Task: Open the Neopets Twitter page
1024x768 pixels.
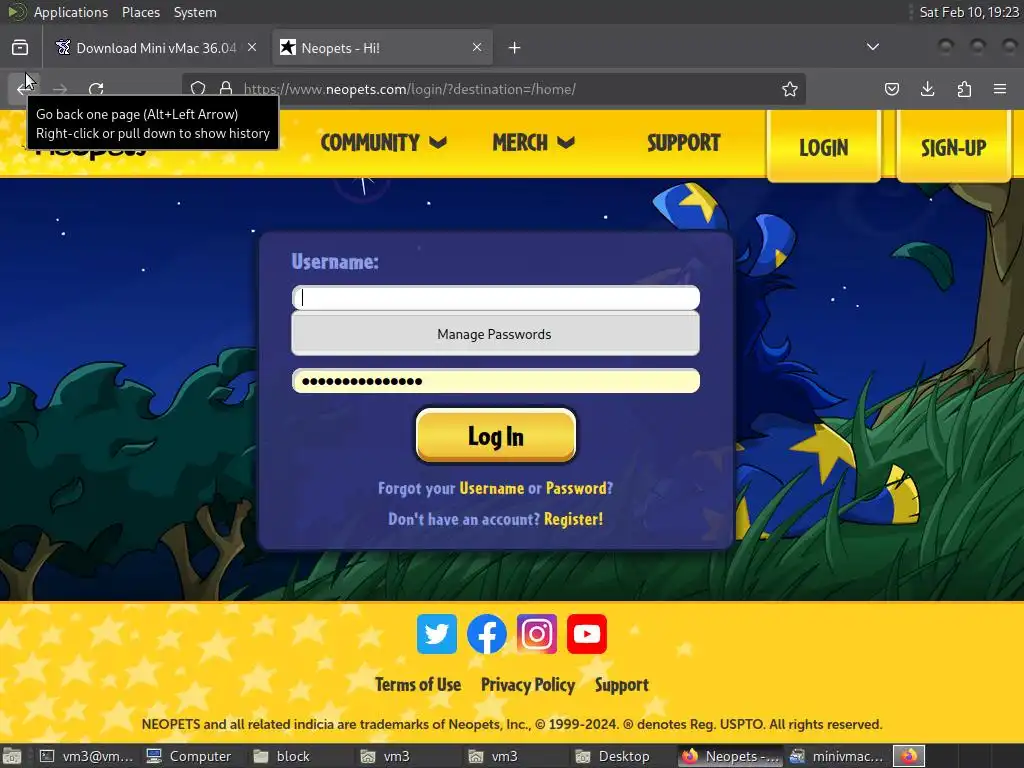Action: tap(437, 633)
